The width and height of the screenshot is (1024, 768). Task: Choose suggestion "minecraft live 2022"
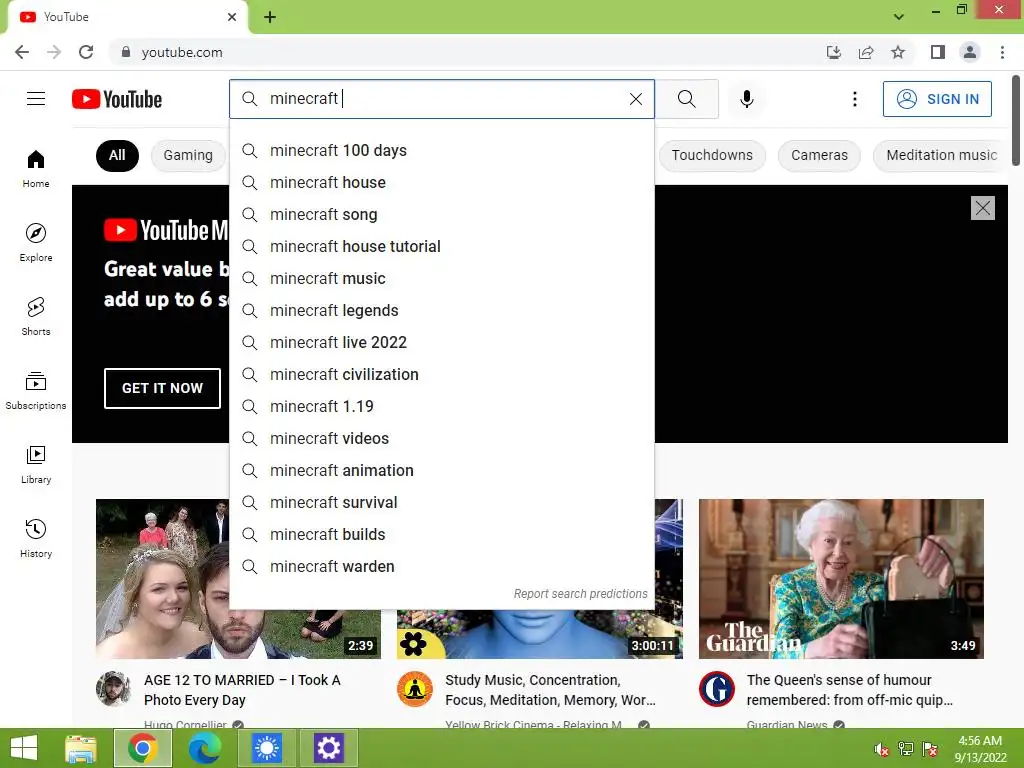click(441, 342)
